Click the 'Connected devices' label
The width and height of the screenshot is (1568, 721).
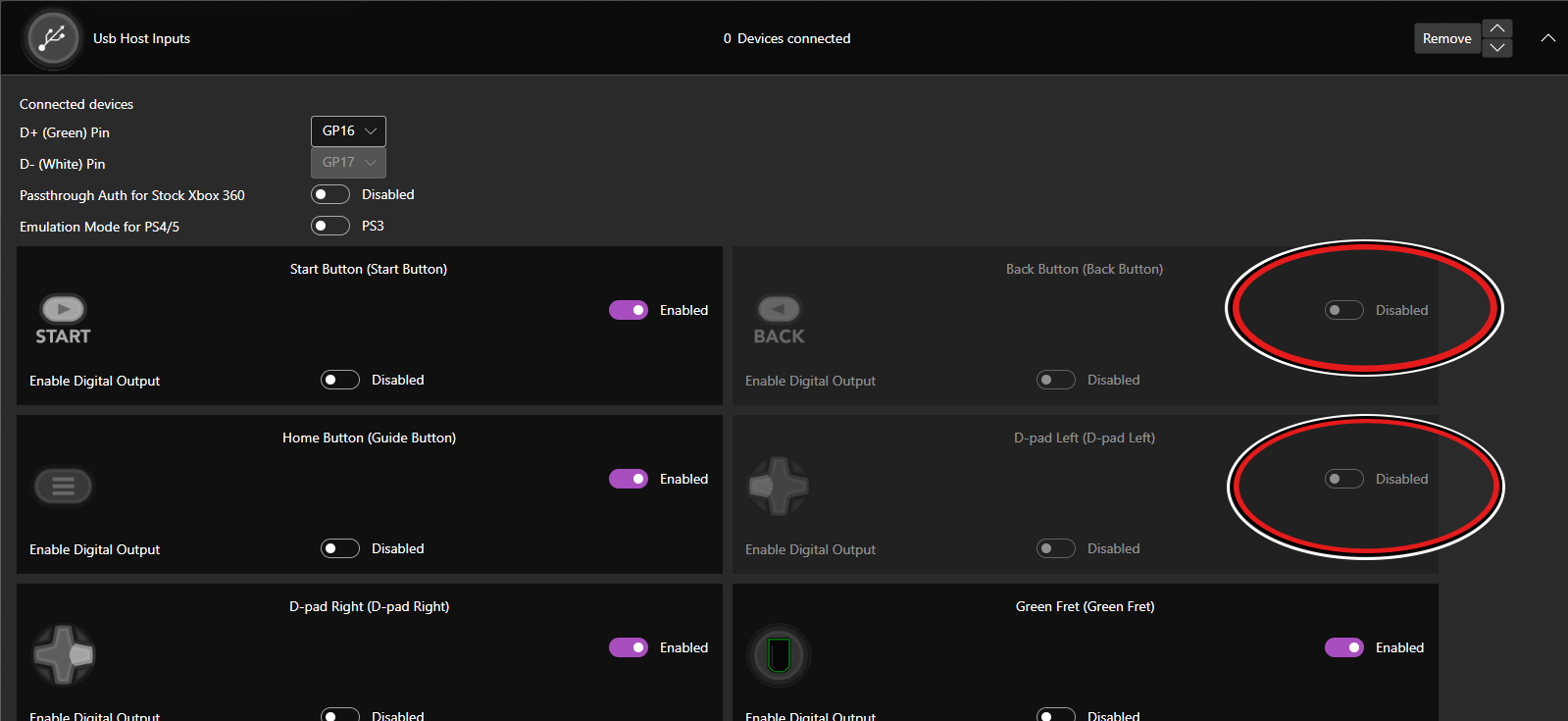pos(76,104)
